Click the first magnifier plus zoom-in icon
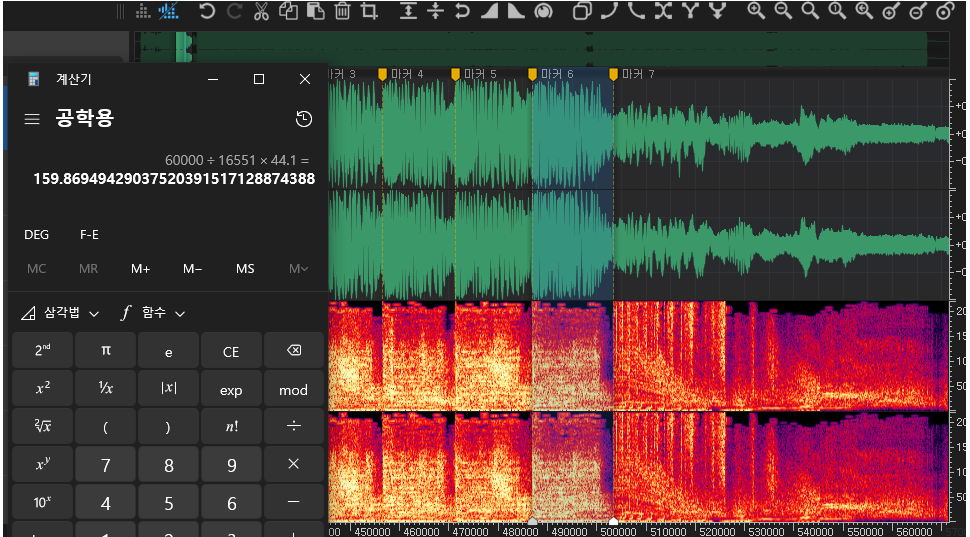 click(x=756, y=11)
